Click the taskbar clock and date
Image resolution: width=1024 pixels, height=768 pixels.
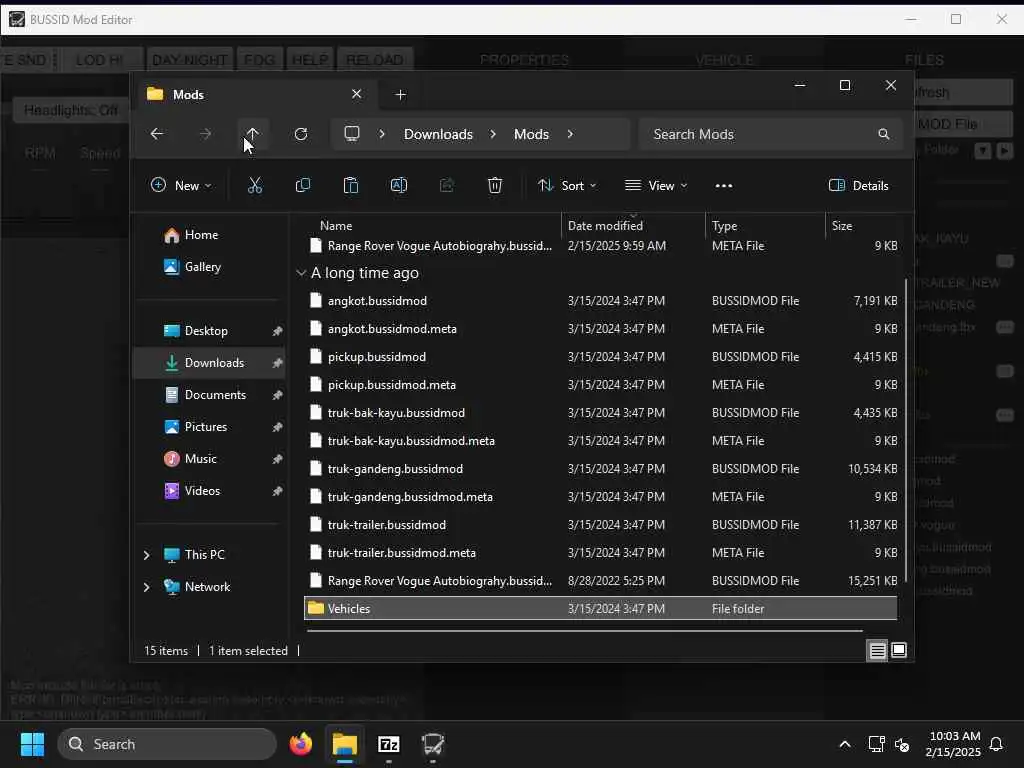click(953, 744)
